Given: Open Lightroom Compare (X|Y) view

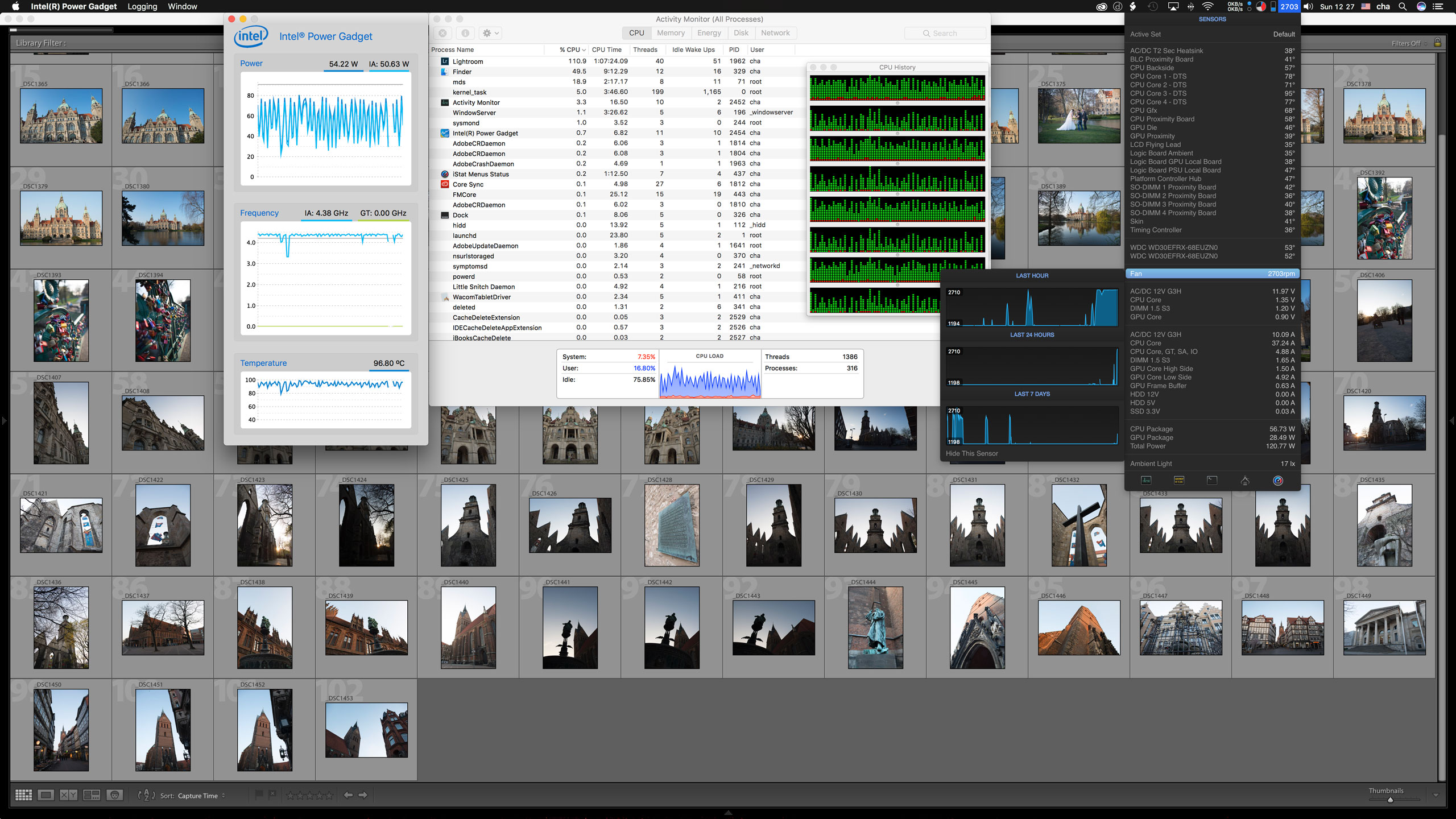Looking at the screenshot, I should click(x=69, y=795).
